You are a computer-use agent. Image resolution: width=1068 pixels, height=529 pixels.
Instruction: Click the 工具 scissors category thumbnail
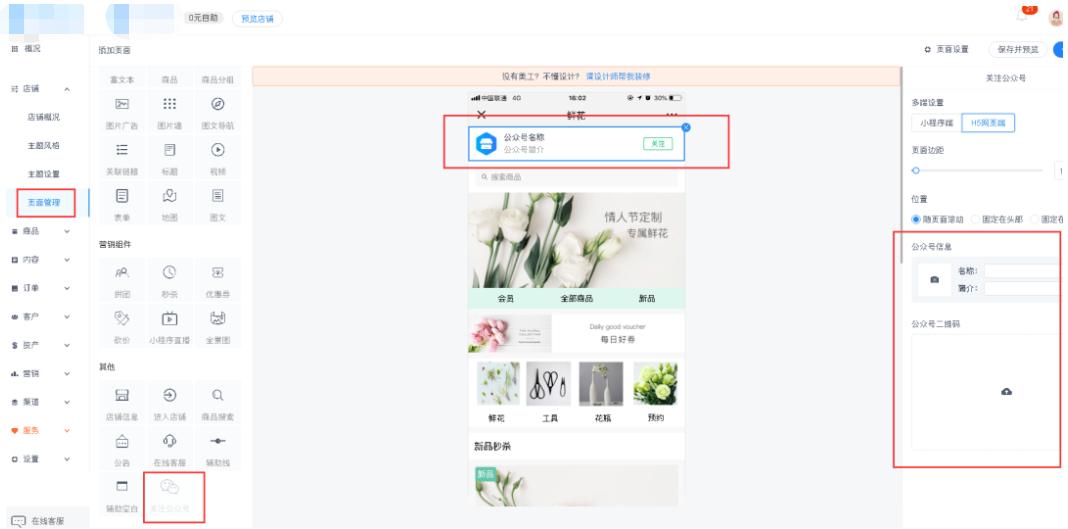[549, 384]
